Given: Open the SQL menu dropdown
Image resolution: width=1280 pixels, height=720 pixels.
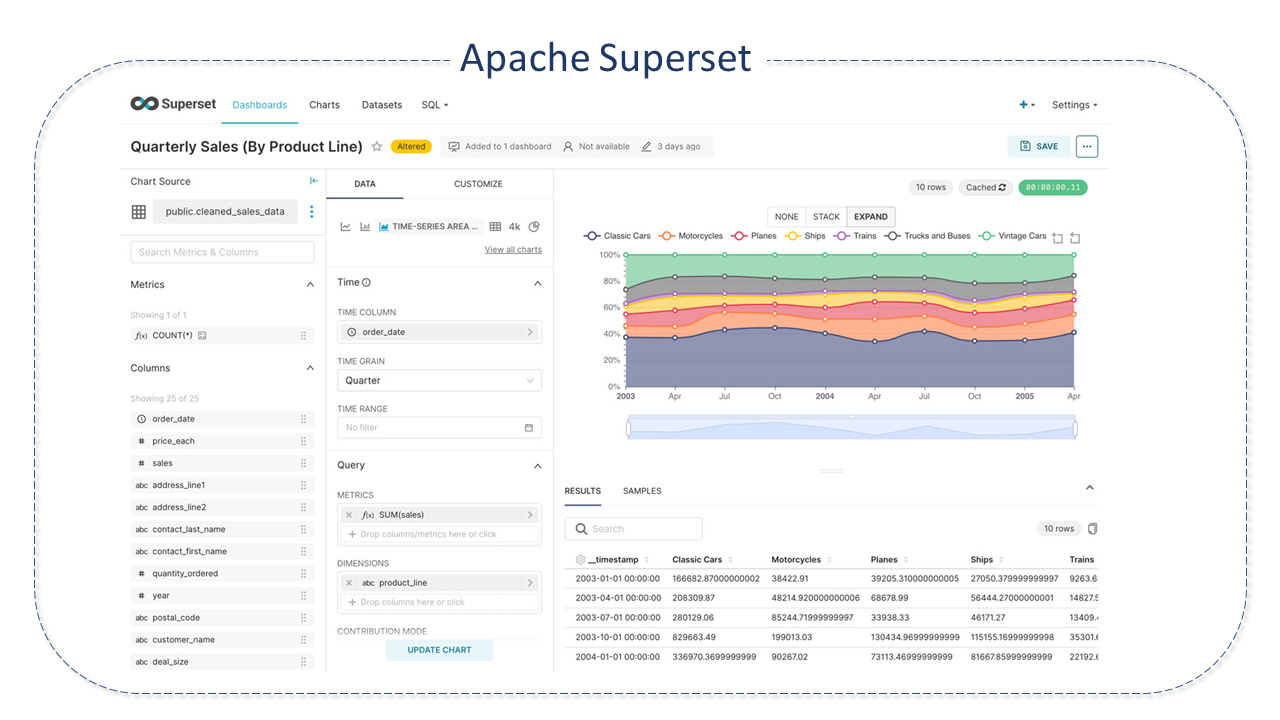Looking at the screenshot, I should click(x=435, y=105).
